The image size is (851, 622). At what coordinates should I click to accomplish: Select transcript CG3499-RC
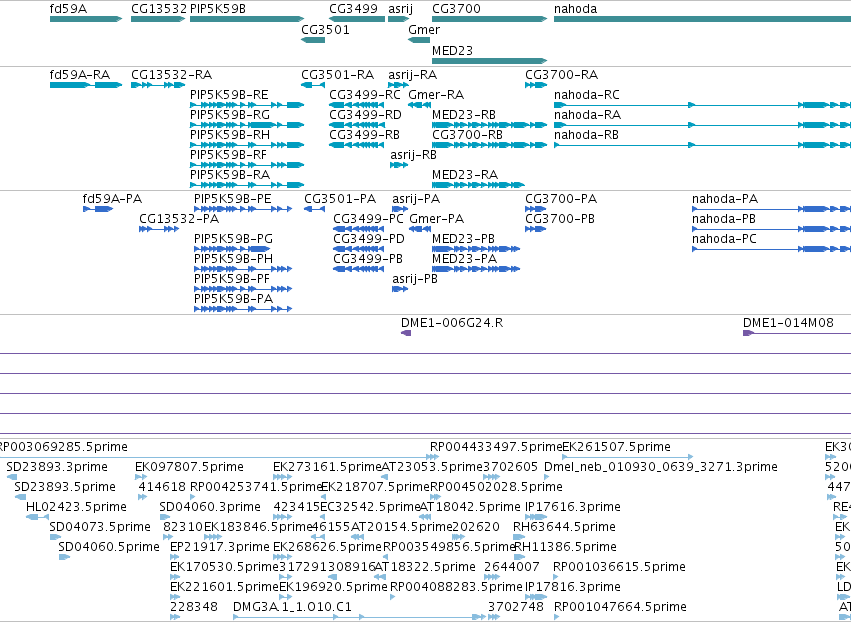click(357, 105)
